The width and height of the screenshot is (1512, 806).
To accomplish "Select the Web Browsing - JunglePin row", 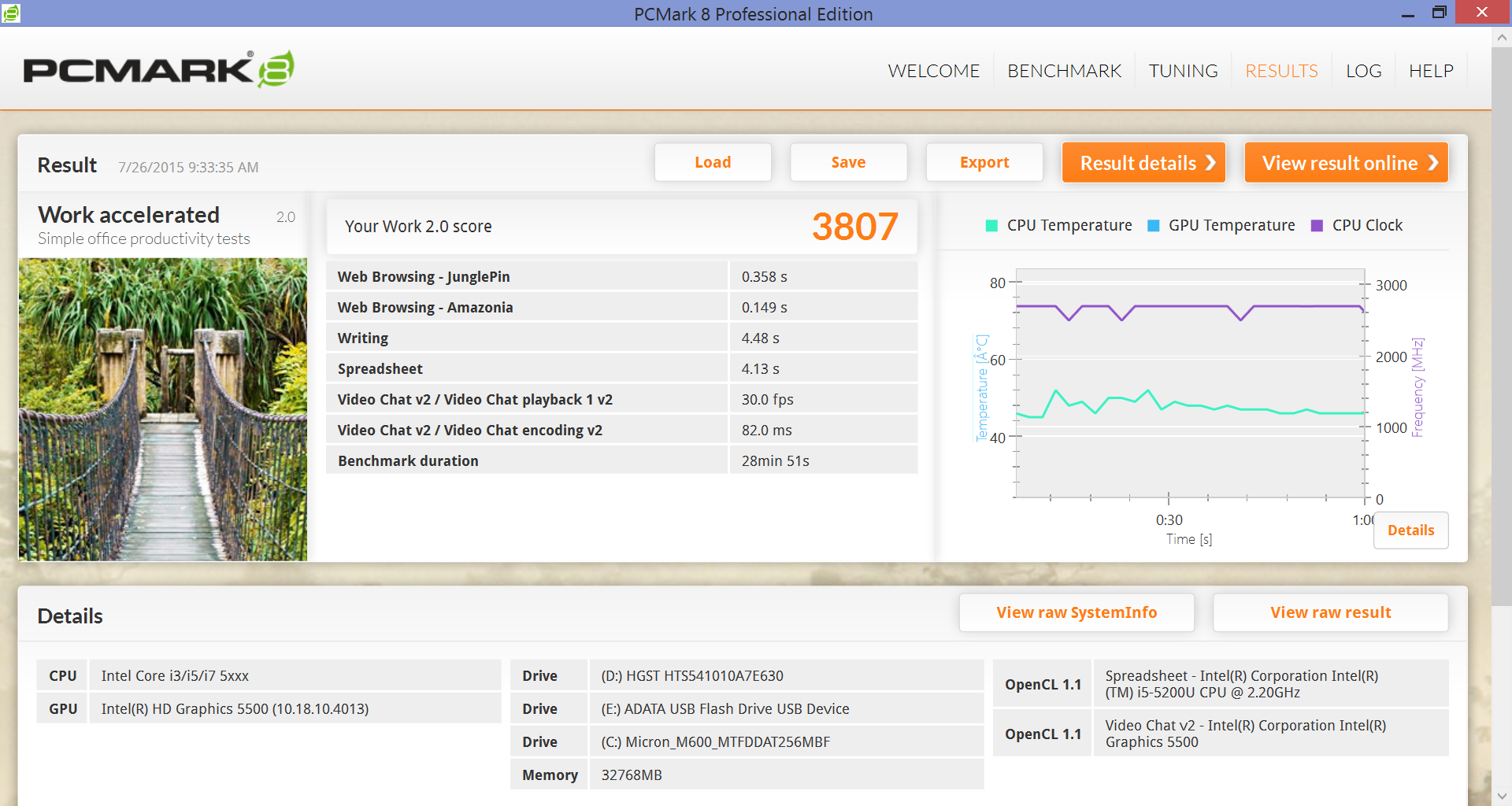I will point(622,276).
